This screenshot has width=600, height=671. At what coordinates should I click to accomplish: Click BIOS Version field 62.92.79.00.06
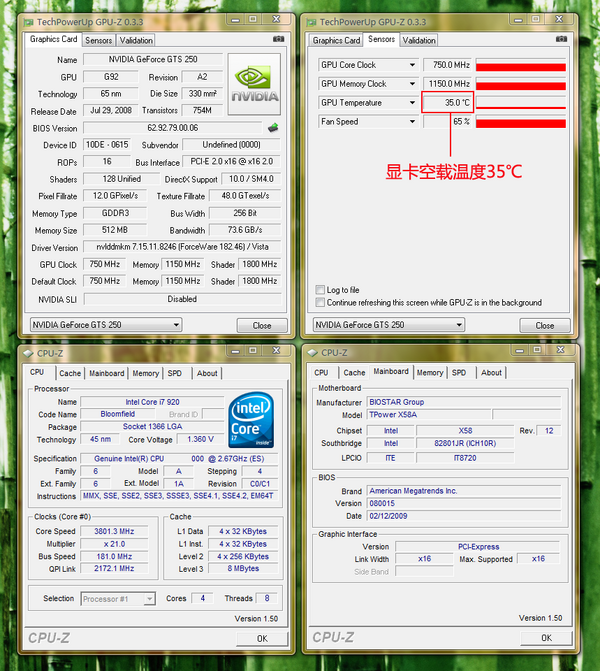click(x=172, y=128)
